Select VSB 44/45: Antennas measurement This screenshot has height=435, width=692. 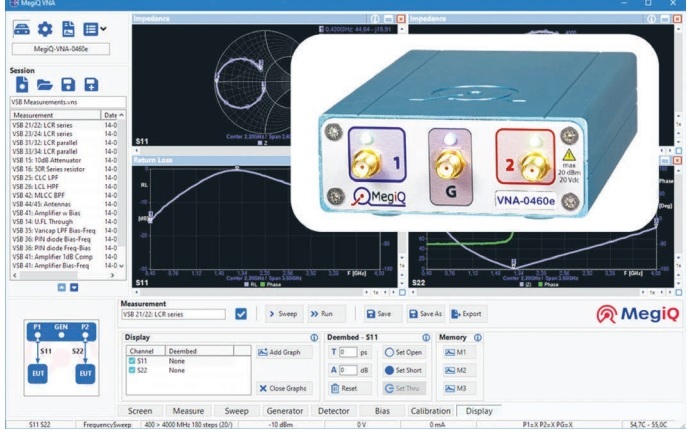click(x=64, y=204)
